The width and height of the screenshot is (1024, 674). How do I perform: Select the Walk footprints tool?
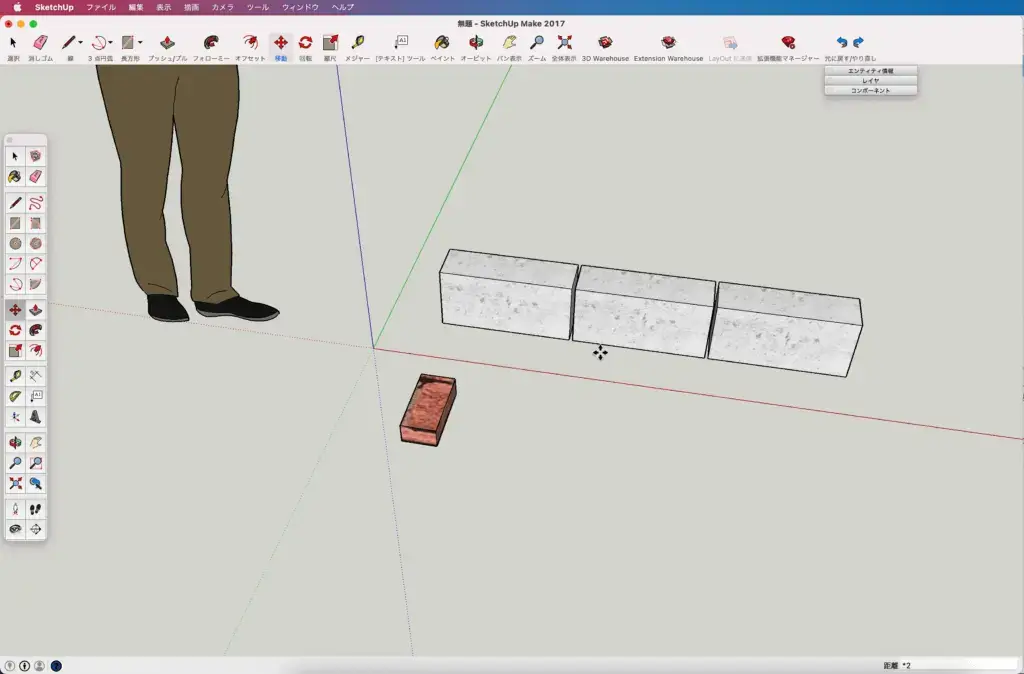(x=35, y=509)
